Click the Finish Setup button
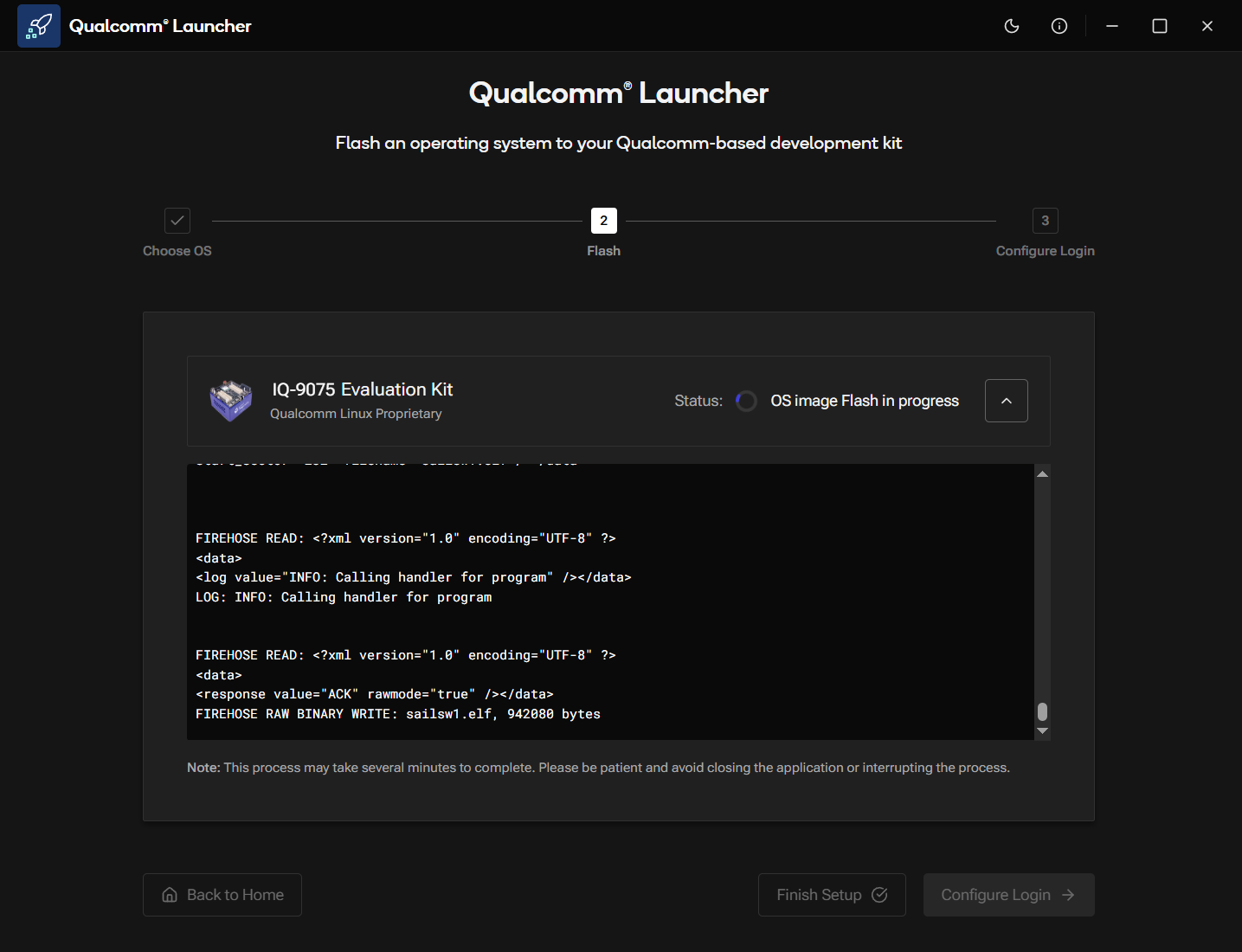 832,895
